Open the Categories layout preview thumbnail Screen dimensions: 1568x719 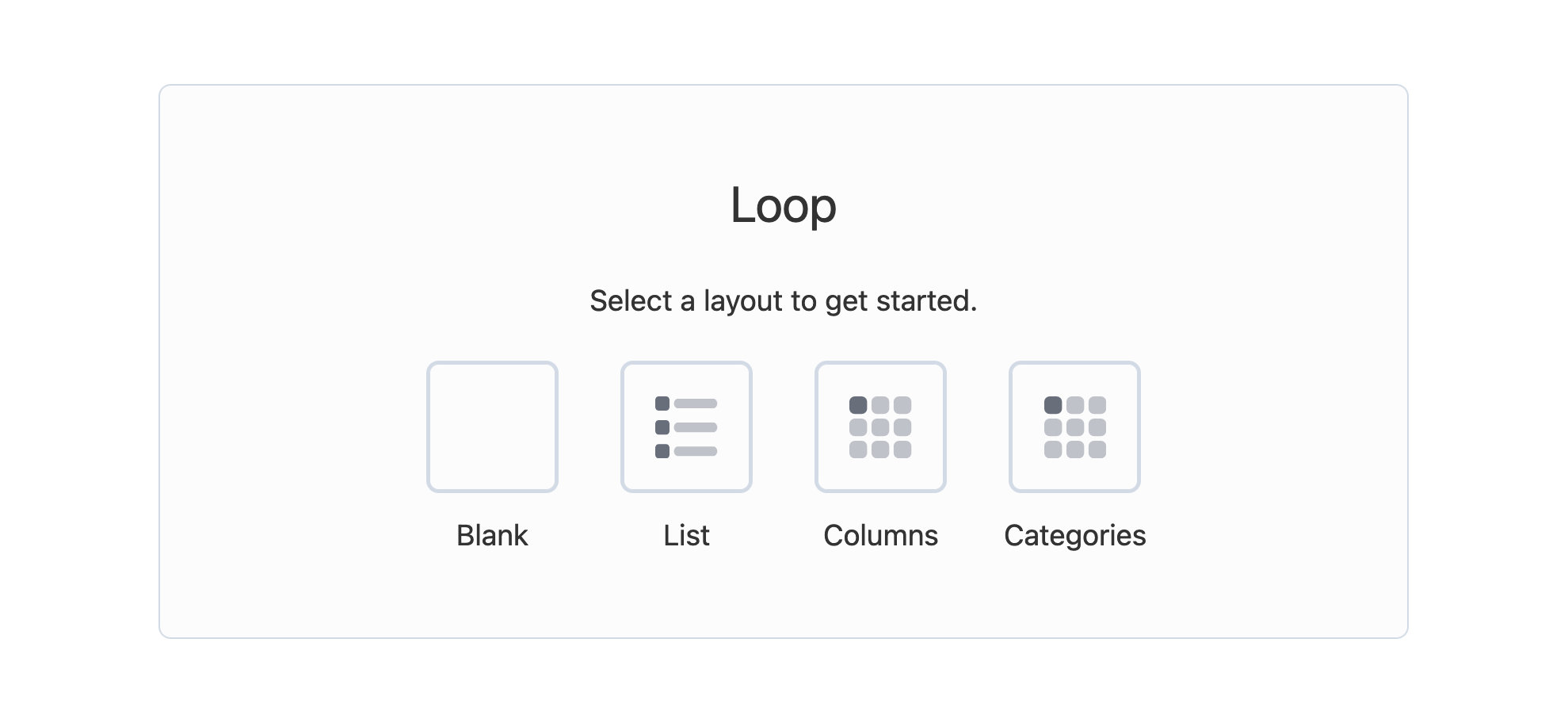coord(1074,426)
